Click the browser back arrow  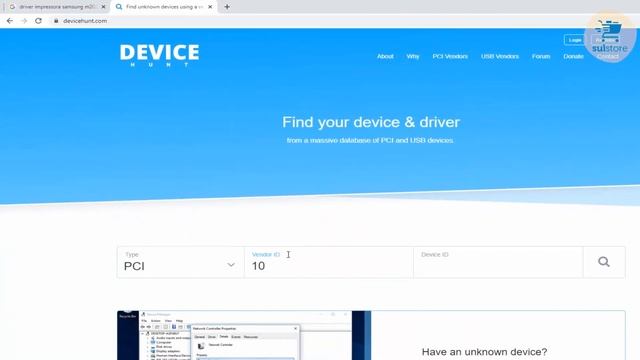pyautogui.click(x=10, y=21)
